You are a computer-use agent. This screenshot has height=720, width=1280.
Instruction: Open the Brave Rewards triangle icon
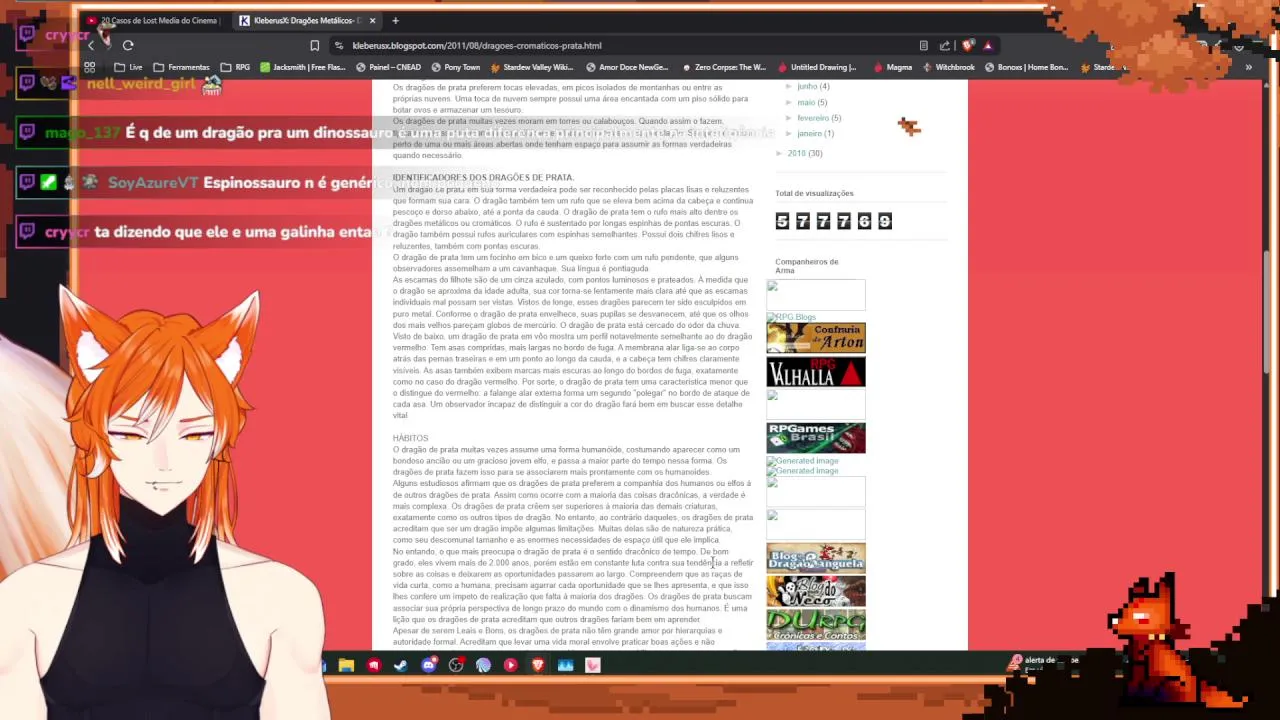pyautogui.click(x=987, y=45)
